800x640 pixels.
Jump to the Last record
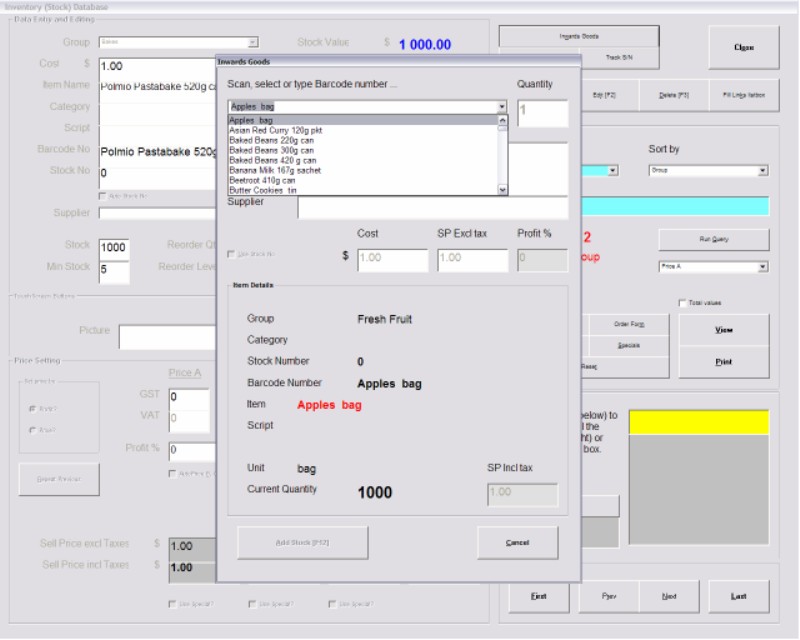(739, 596)
